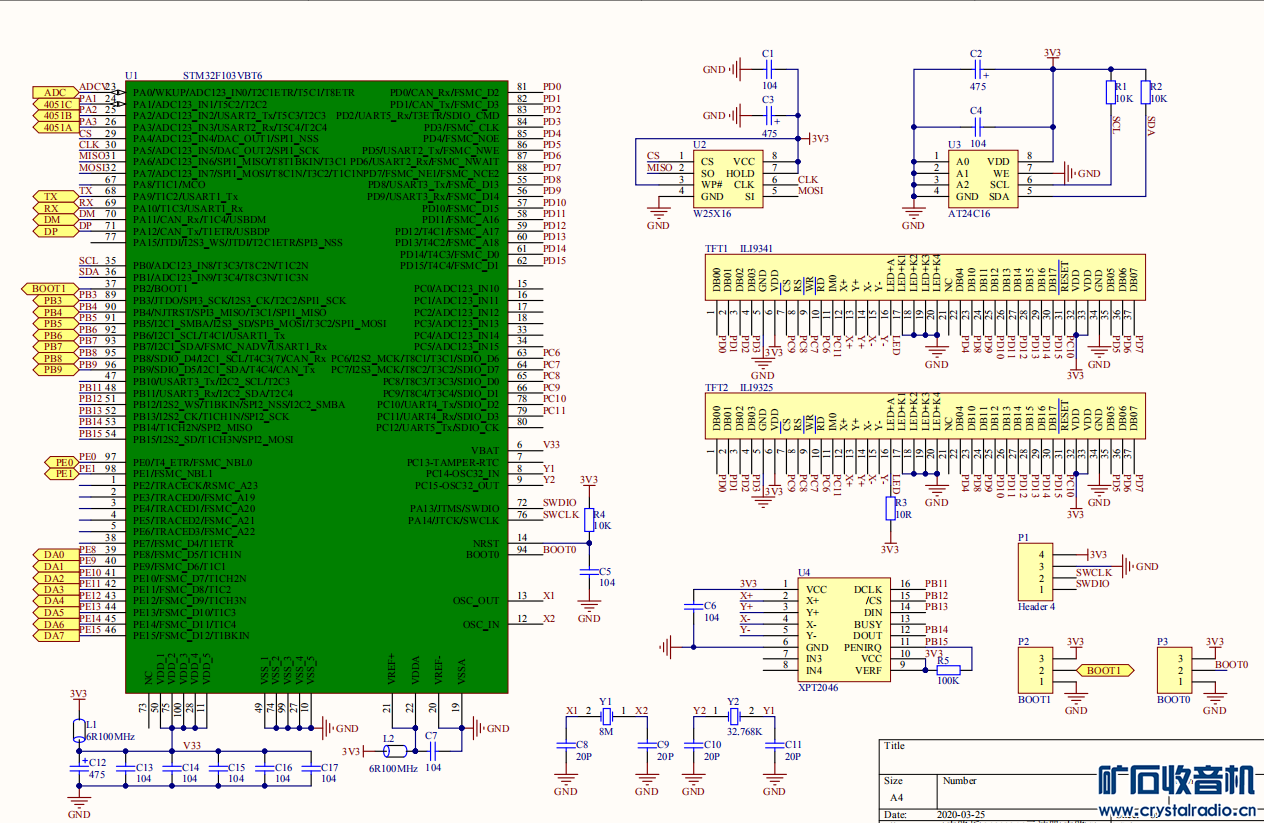The width and height of the screenshot is (1264, 823).
Task: Select the polarized capacitor C12 symbol
Action: coord(79,766)
